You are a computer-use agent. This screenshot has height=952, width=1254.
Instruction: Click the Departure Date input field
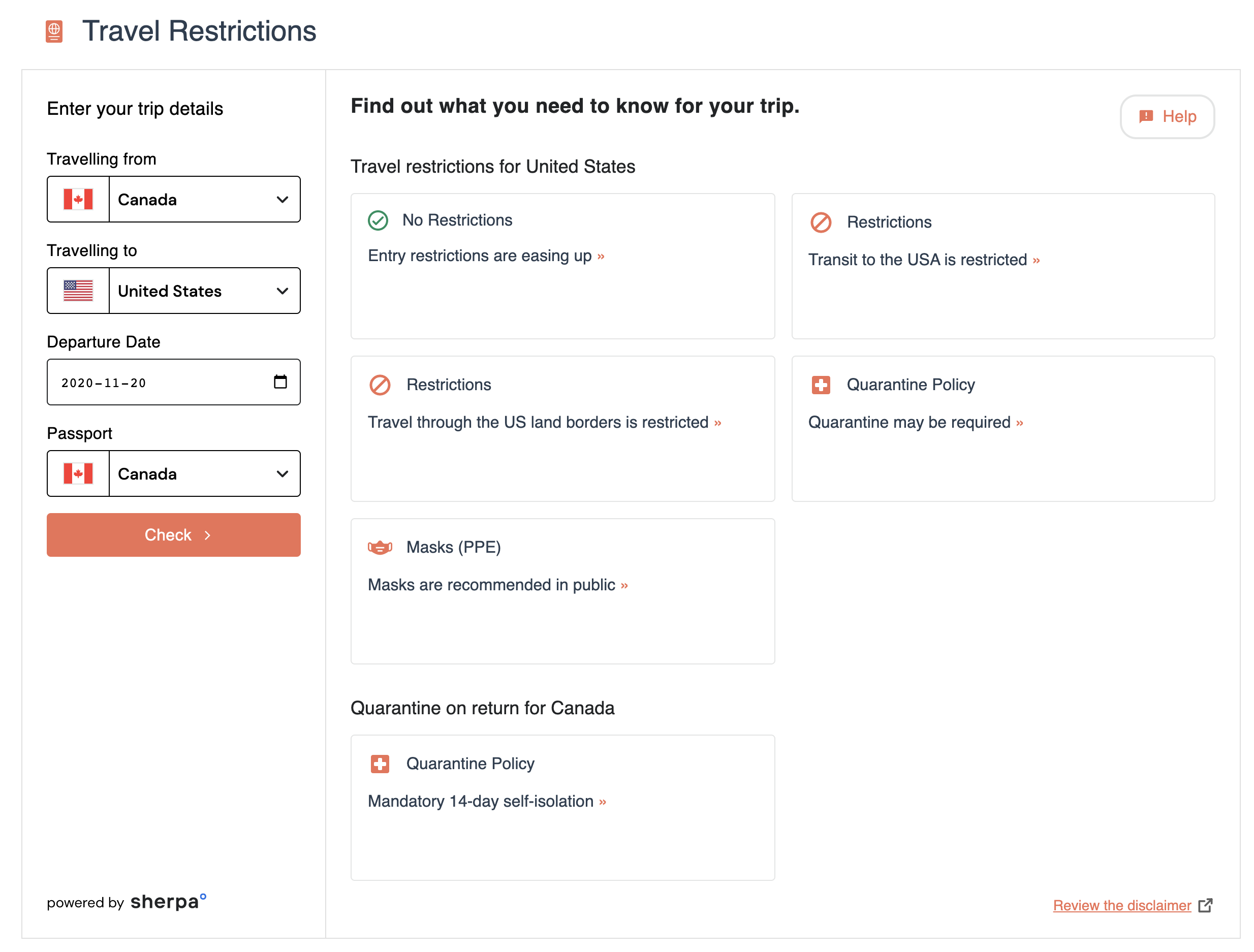click(159, 383)
